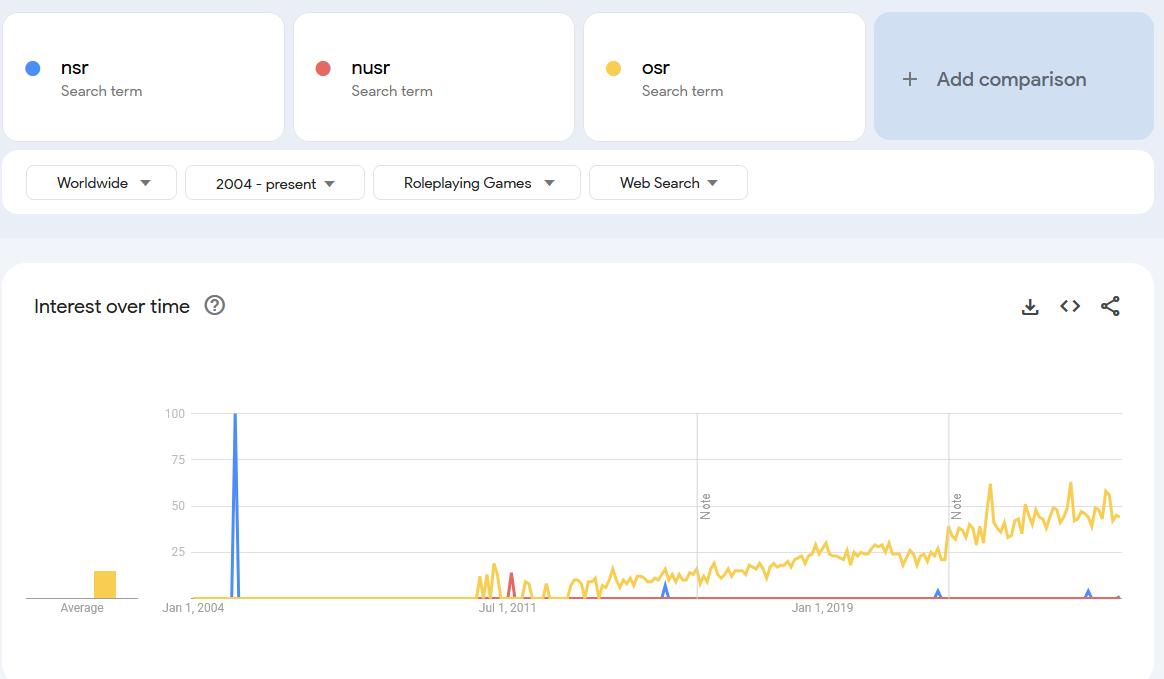Click the plus icon in Add comparison
The image size is (1164, 679).
point(909,79)
